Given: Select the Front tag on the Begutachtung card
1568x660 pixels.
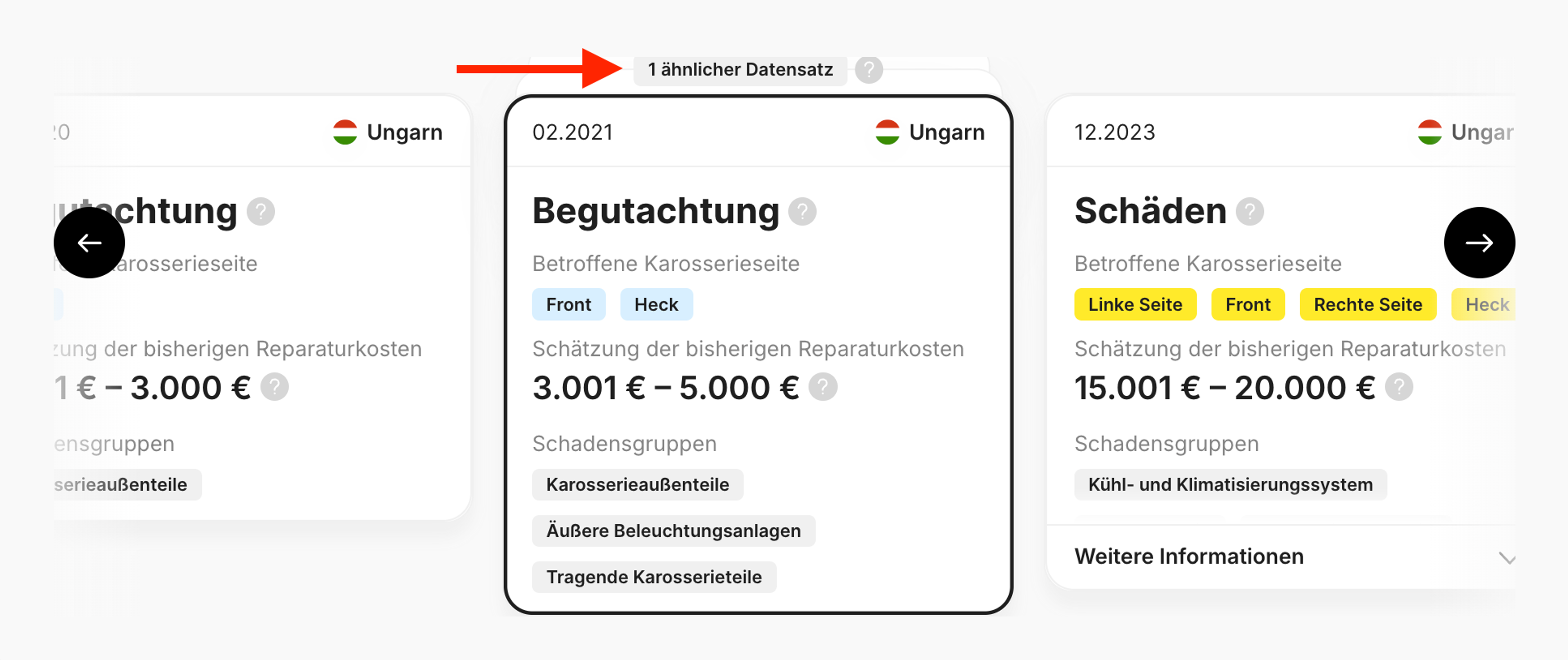Looking at the screenshot, I should point(568,304).
